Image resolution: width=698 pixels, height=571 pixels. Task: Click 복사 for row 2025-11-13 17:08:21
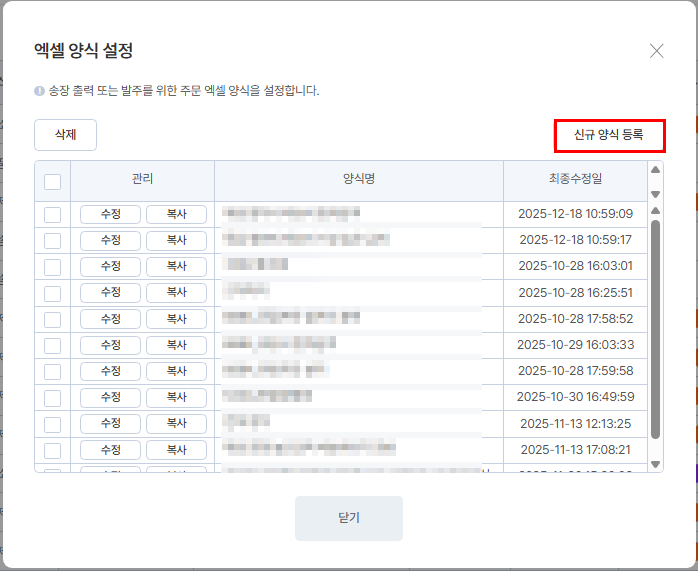177,450
